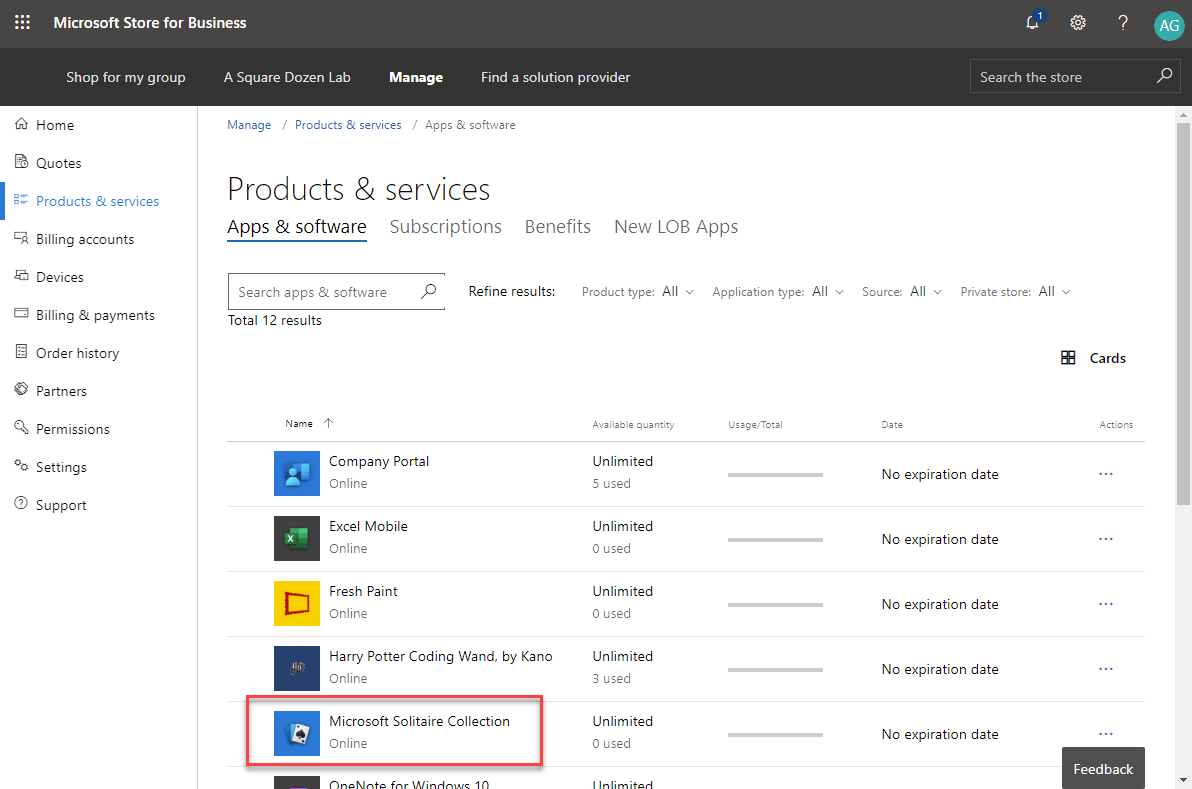Viewport: 1192px width, 789px height.
Task: Click the Quotes sidebar icon
Action: (x=21, y=161)
